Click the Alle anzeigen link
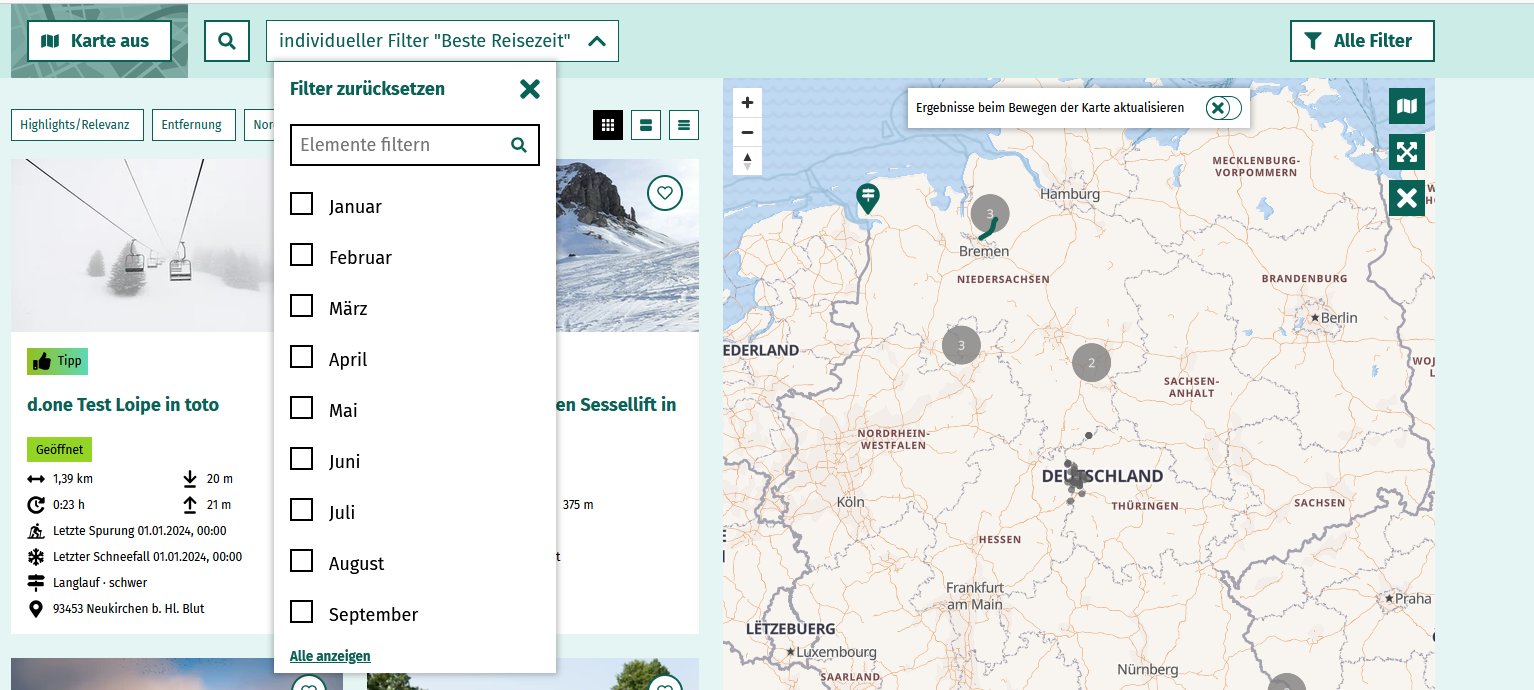Image resolution: width=1534 pixels, height=690 pixels. point(330,656)
